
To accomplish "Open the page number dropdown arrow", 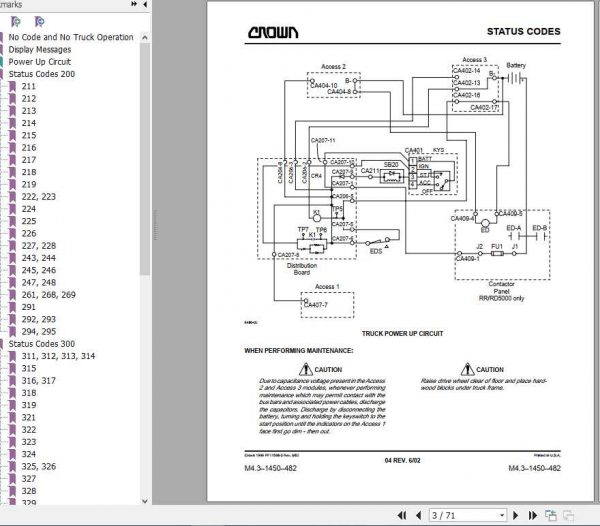I will click(502, 515).
